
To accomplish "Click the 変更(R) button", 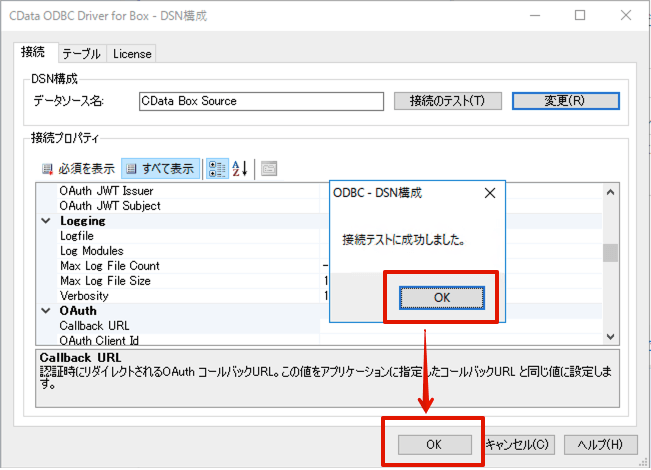I will (565, 101).
